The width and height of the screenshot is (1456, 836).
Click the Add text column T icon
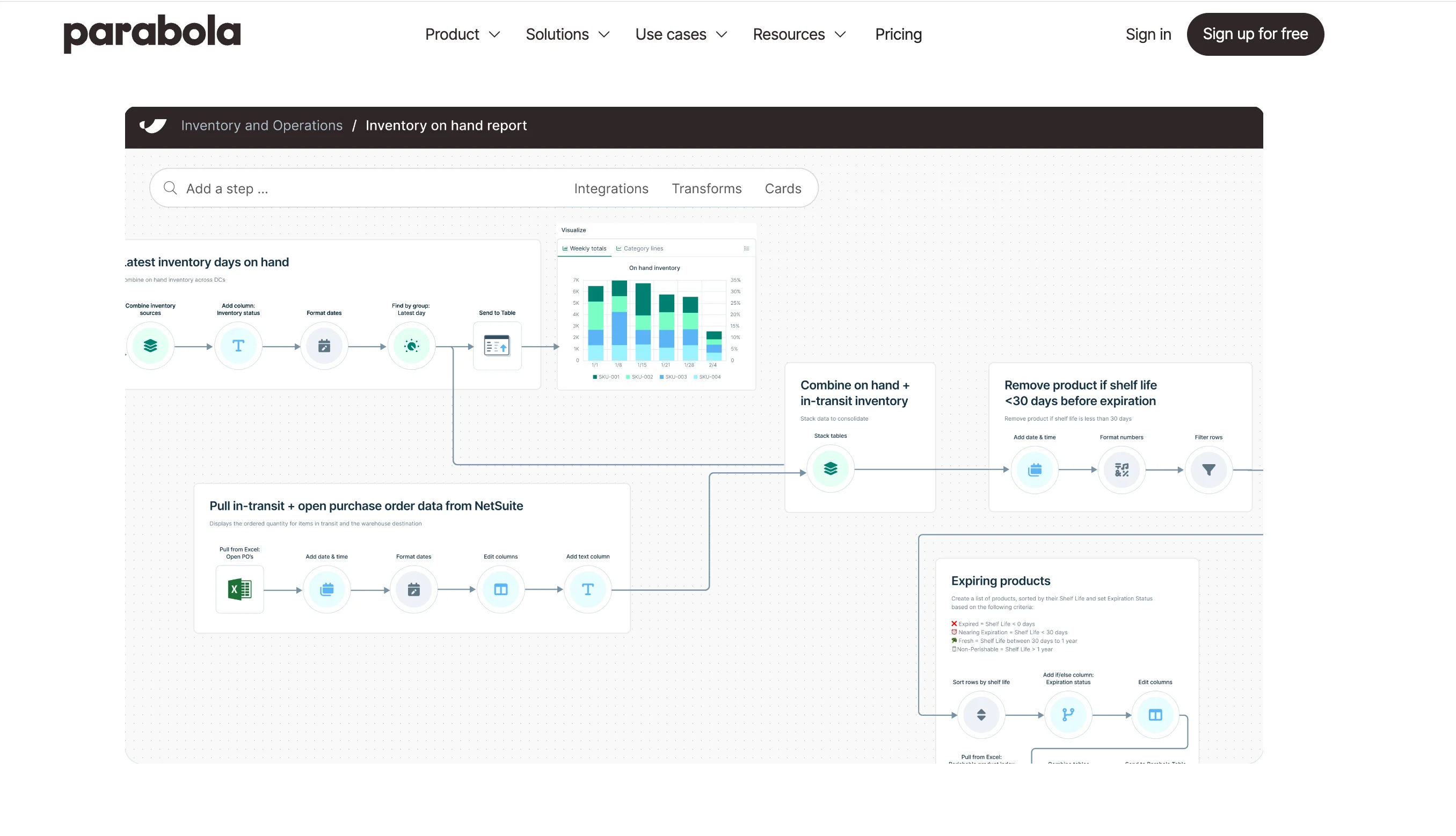point(587,589)
